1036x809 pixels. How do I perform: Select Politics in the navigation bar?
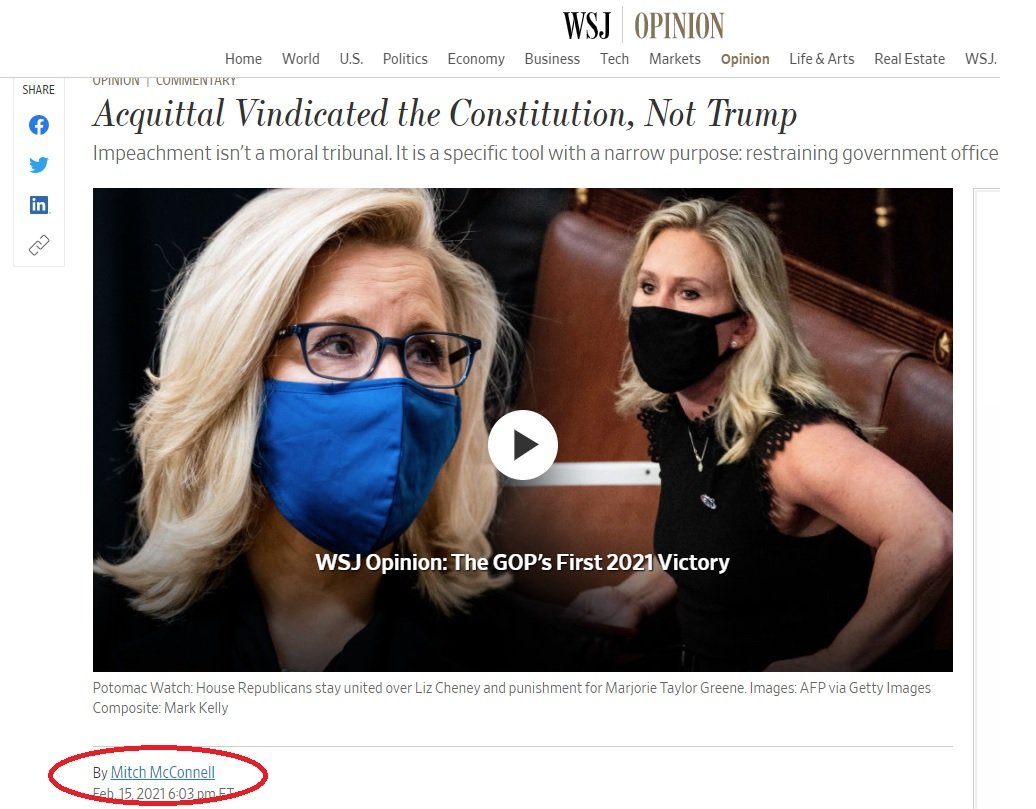click(x=405, y=59)
